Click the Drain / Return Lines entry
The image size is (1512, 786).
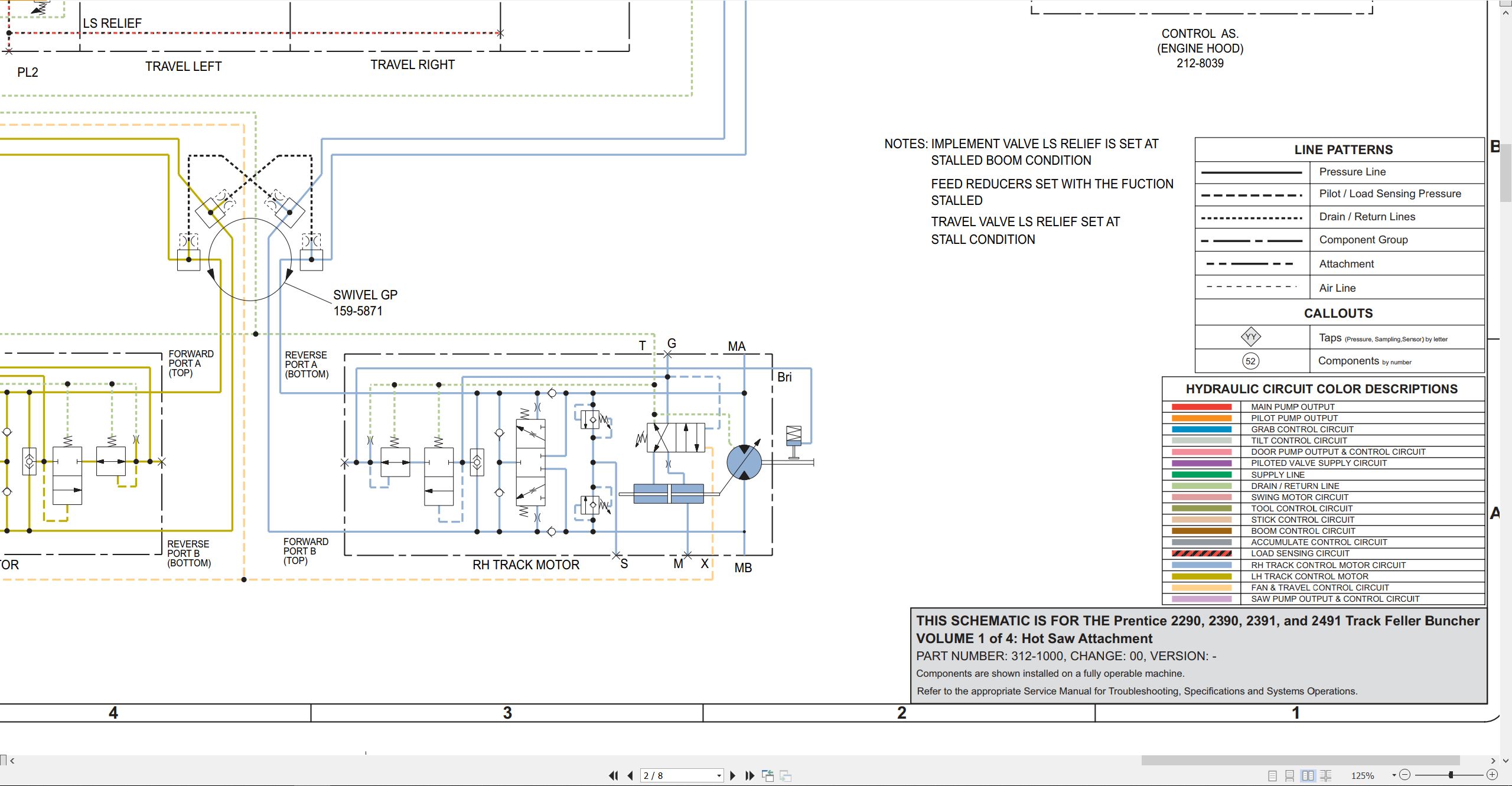(1367, 217)
